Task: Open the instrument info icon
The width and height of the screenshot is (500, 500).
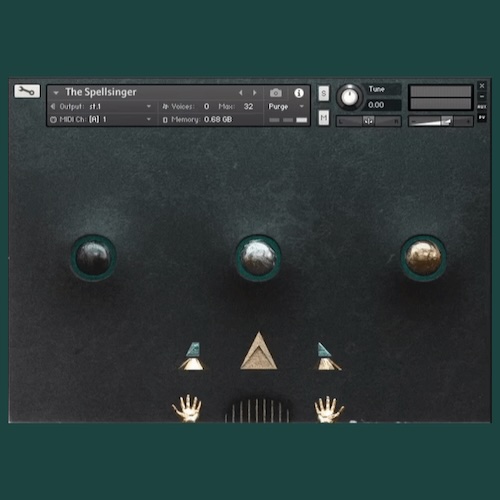Action: 299,93
